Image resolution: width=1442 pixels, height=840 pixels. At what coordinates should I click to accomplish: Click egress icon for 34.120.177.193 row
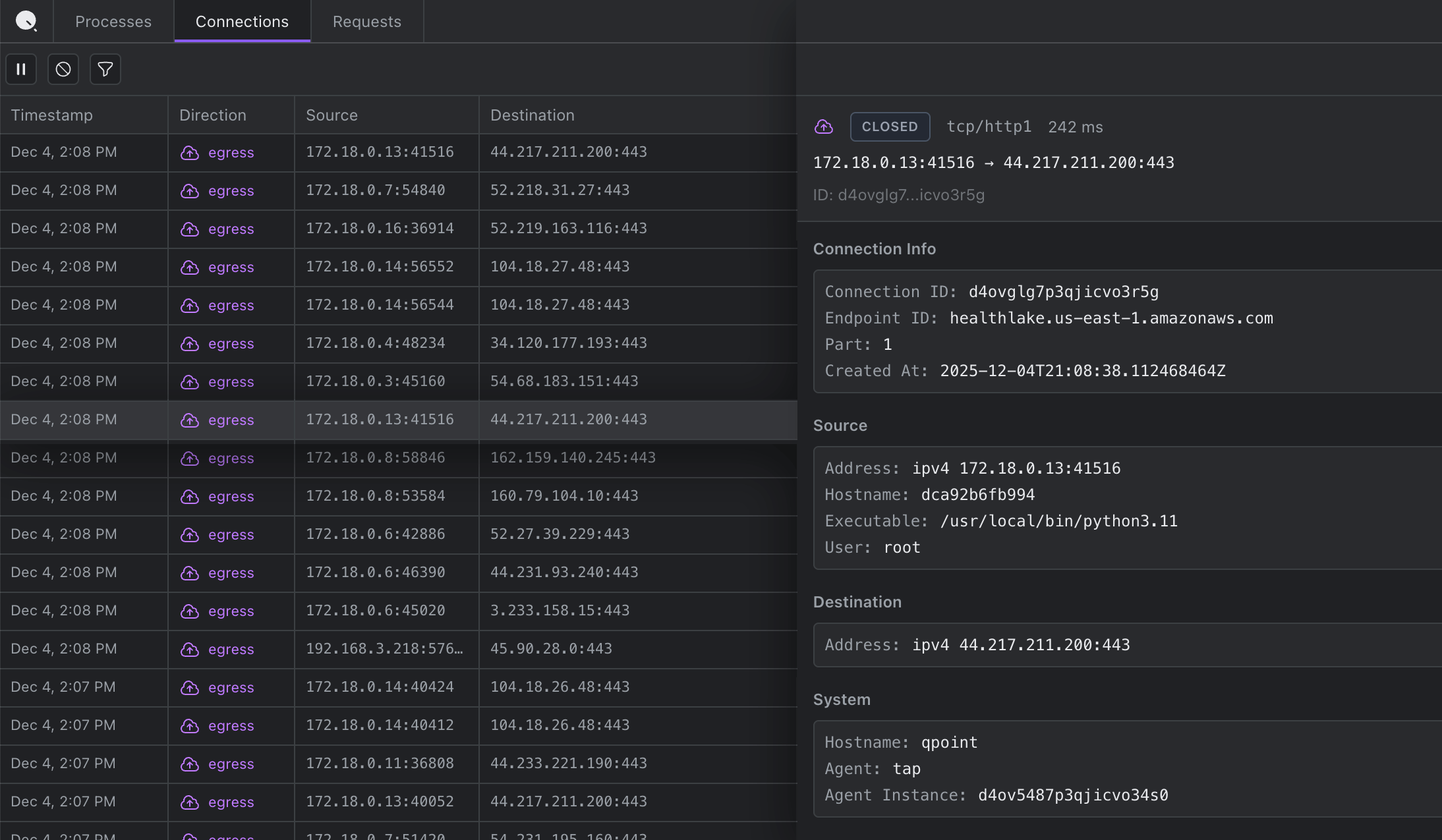(x=190, y=344)
